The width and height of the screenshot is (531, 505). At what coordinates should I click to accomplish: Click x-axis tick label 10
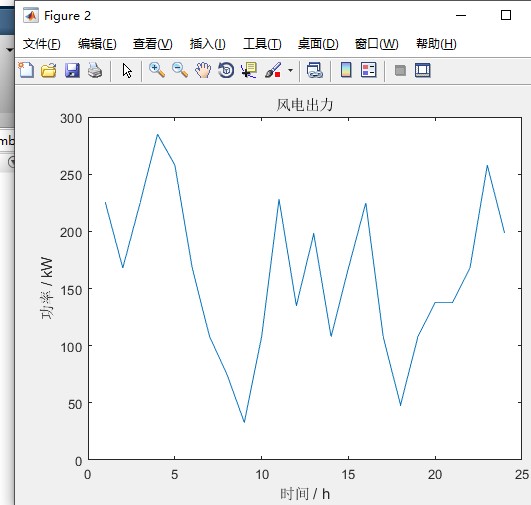pyautogui.click(x=262, y=475)
